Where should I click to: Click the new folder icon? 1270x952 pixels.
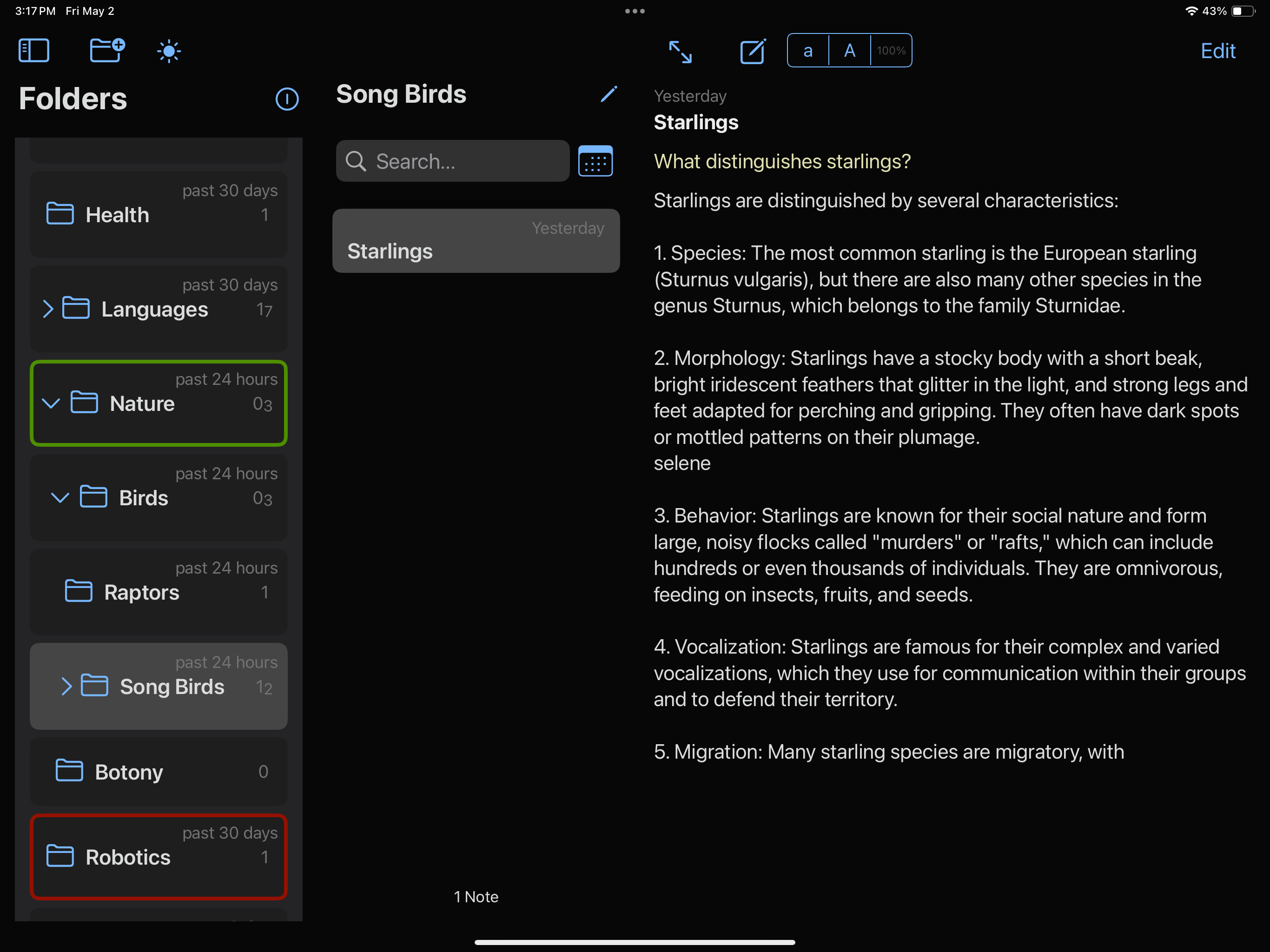[107, 51]
